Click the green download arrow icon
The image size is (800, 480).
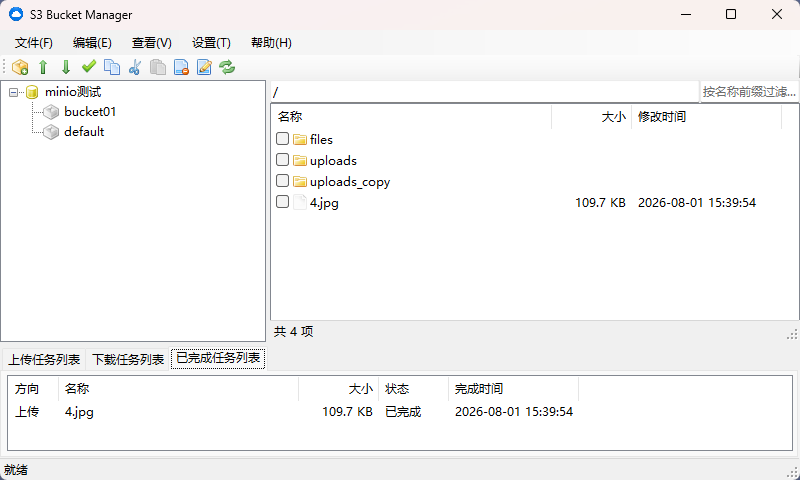[x=66, y=67]
